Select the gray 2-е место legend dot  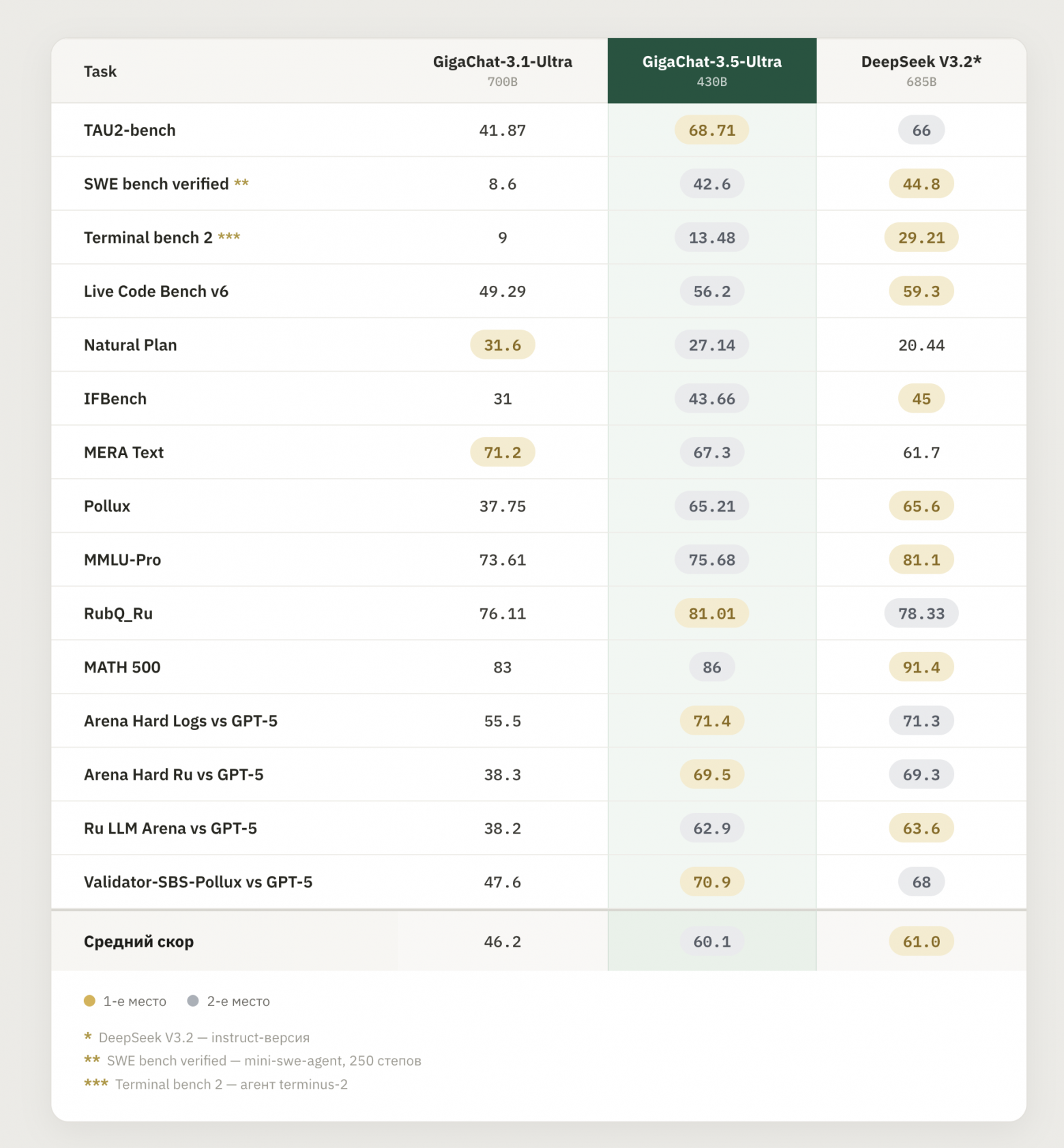[193, 1001]
